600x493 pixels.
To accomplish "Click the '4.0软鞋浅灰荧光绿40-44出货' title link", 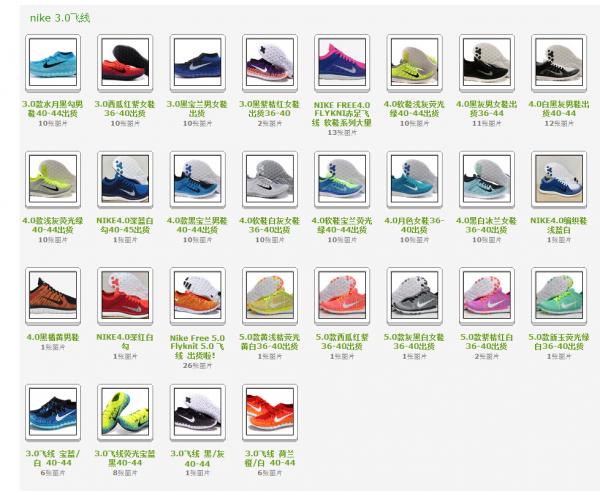I will pos(414,109).
